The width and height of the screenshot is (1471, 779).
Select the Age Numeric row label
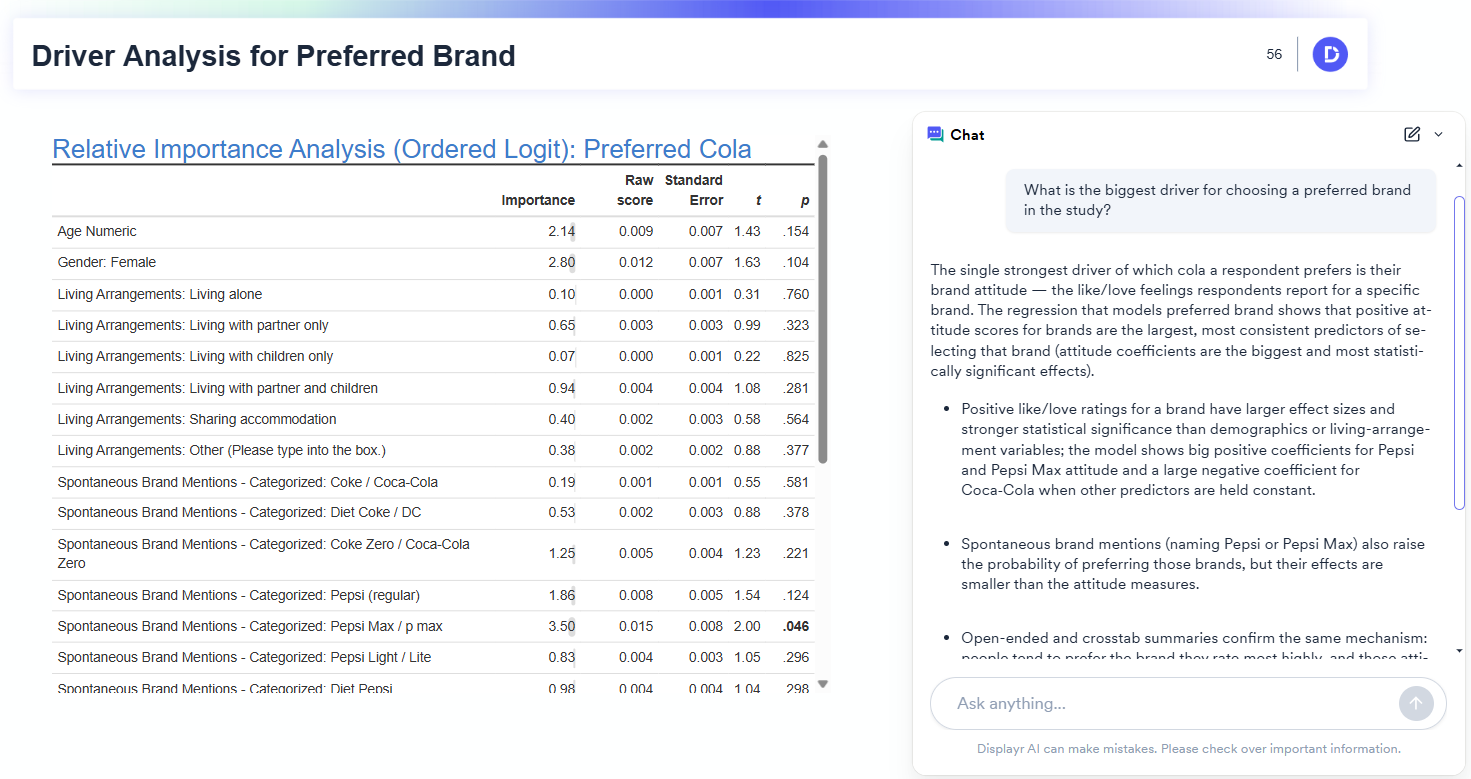point(97,231)
